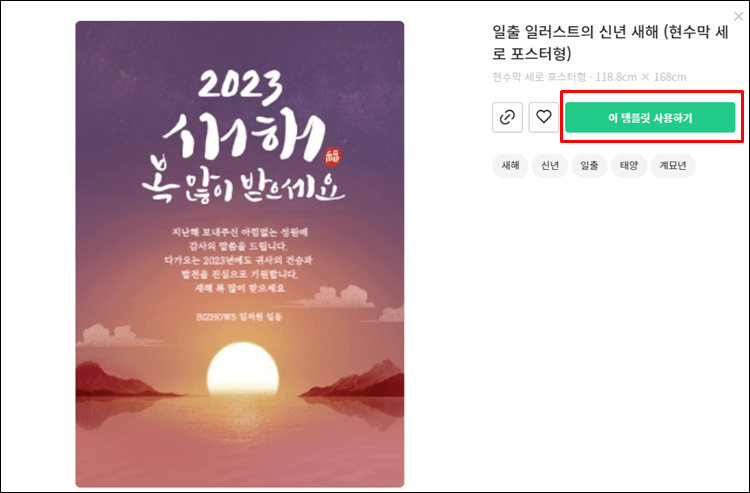Close the template preview with the X

[x=739, y=16]
